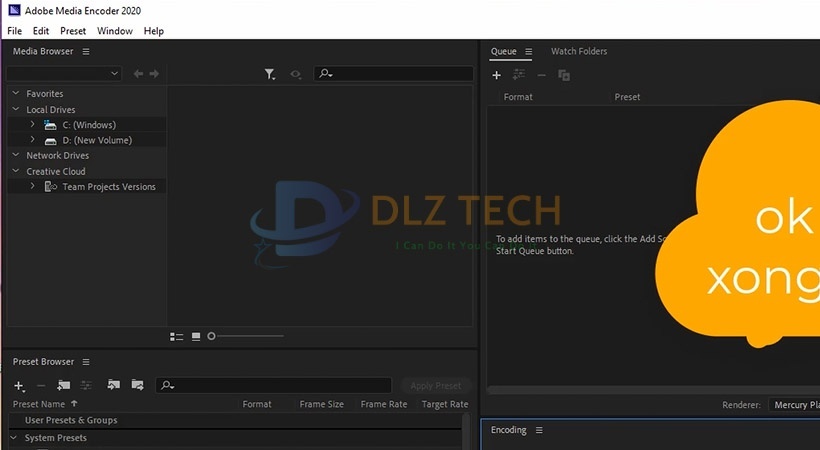
Task: Click the Preset Browser vertical scrollbar
Action: point(466,432)
